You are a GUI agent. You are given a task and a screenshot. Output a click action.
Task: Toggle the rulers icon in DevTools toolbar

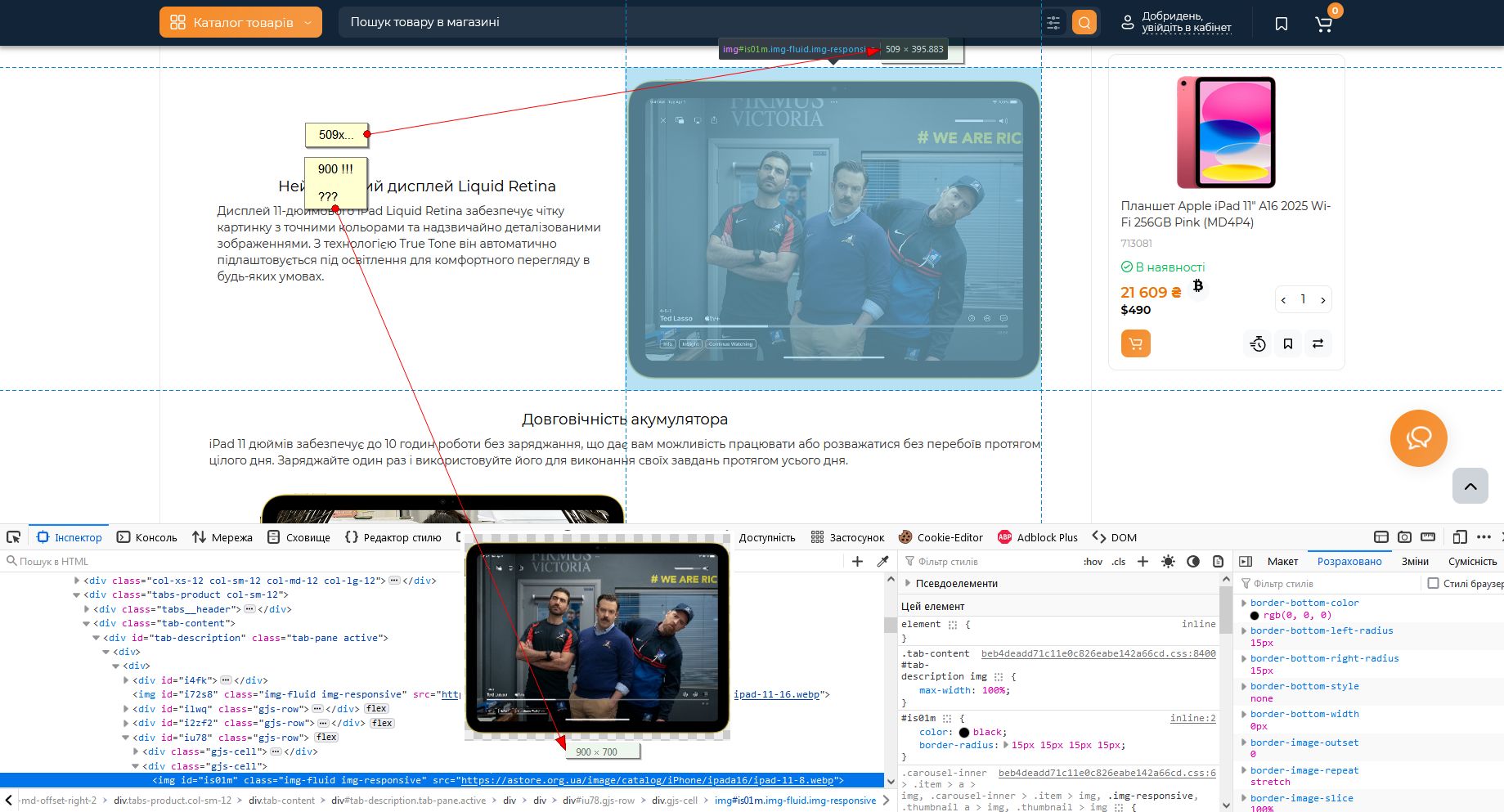coord(1428,537)
